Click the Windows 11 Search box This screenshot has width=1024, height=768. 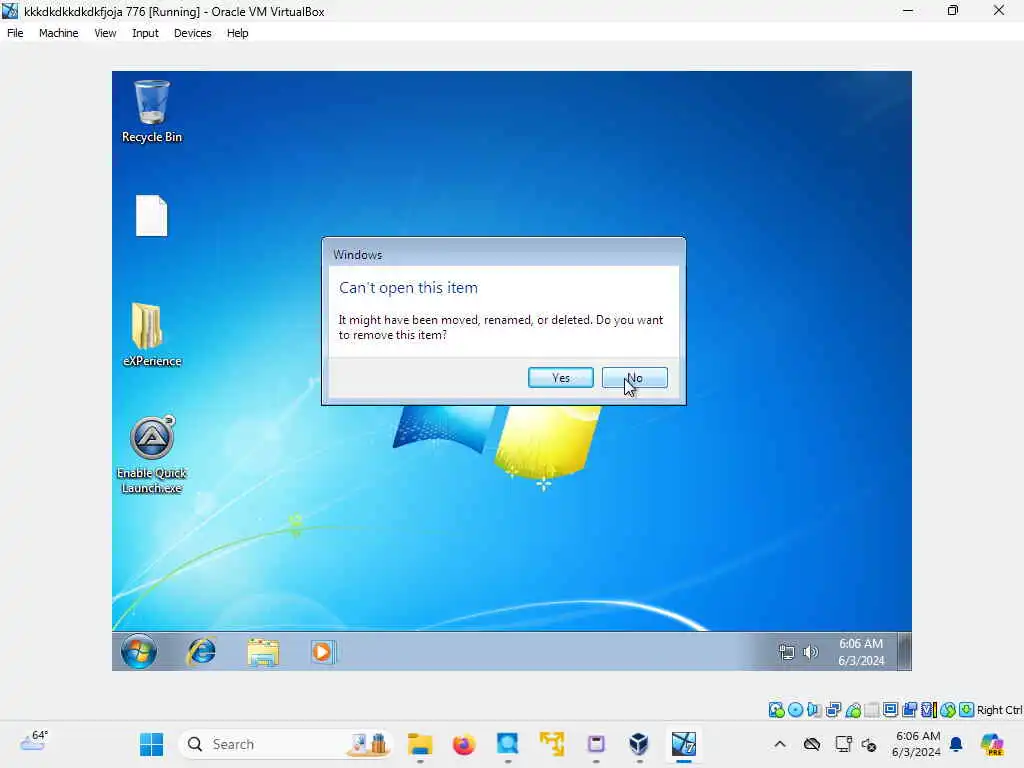[x=285, y=744]
